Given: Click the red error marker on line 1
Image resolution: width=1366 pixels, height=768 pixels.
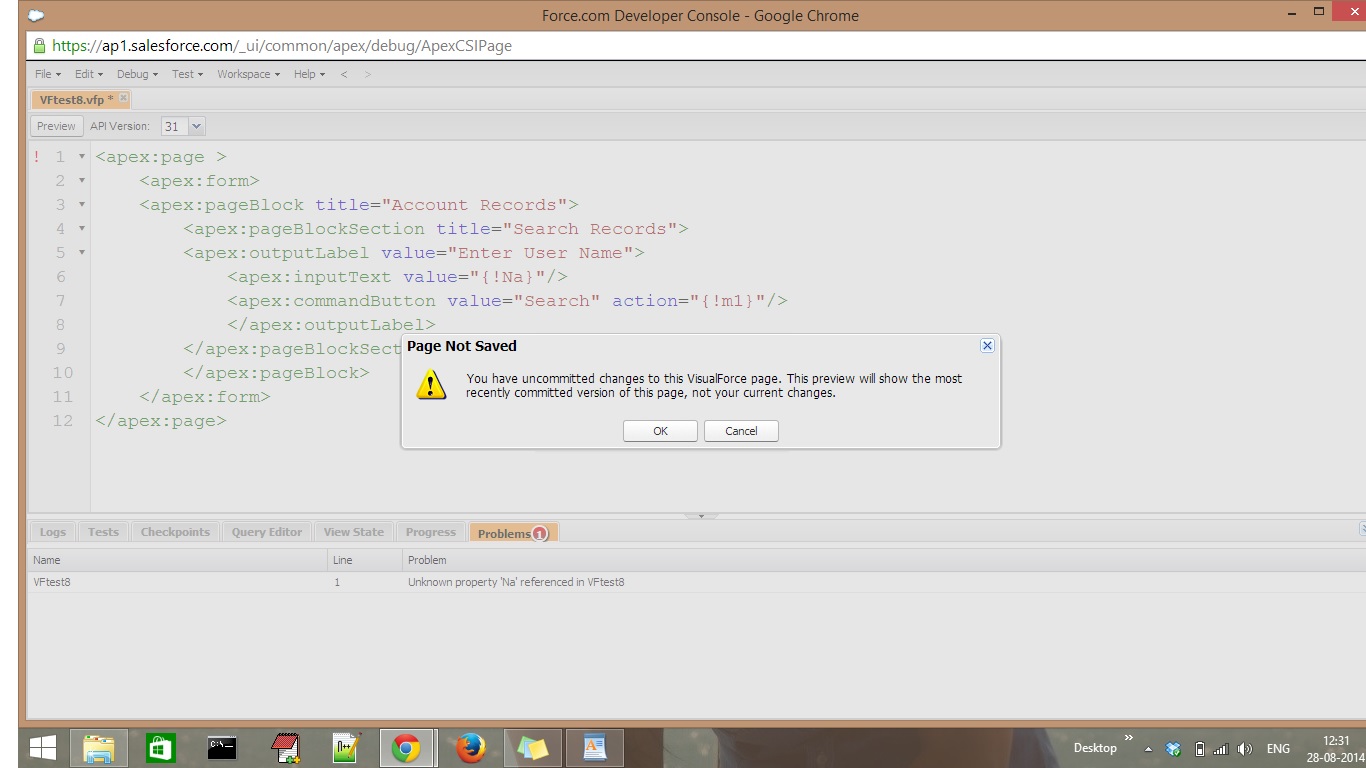Looking at the screenshot, I should pos(37,157).
